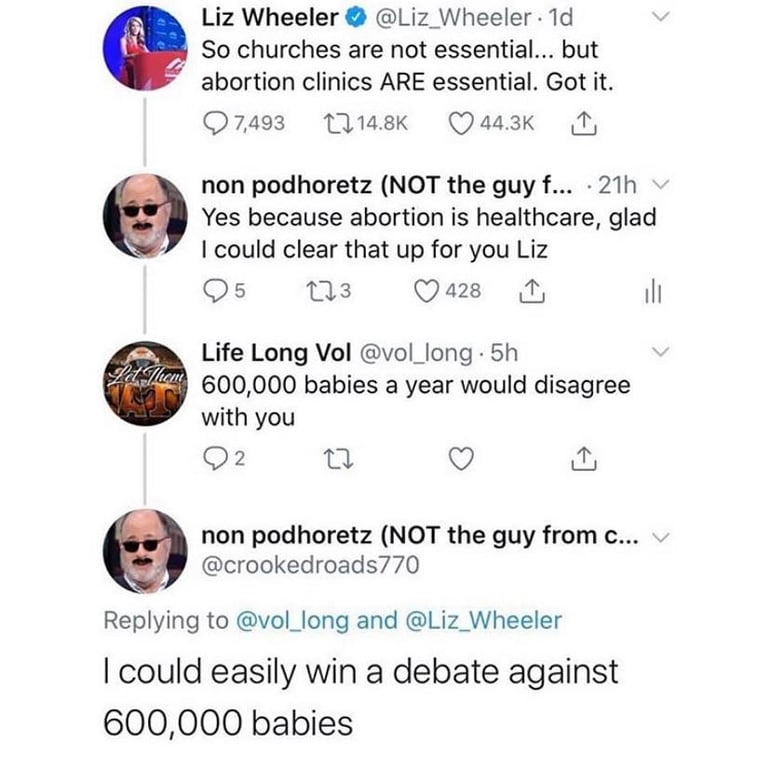View tweet activity analytics bars icon
This screenshot has width=771, height=768.
pyautogui.click(x=656, y=291)
